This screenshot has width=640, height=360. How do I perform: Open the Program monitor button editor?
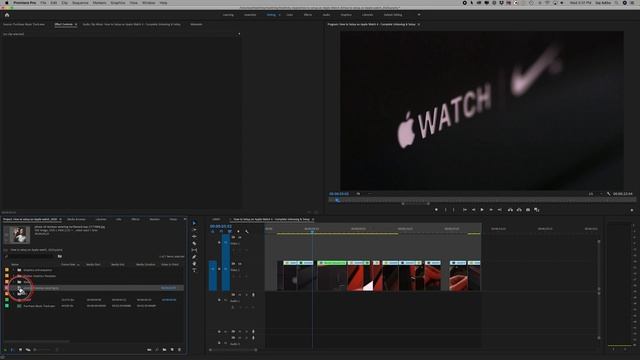[632, 210]
